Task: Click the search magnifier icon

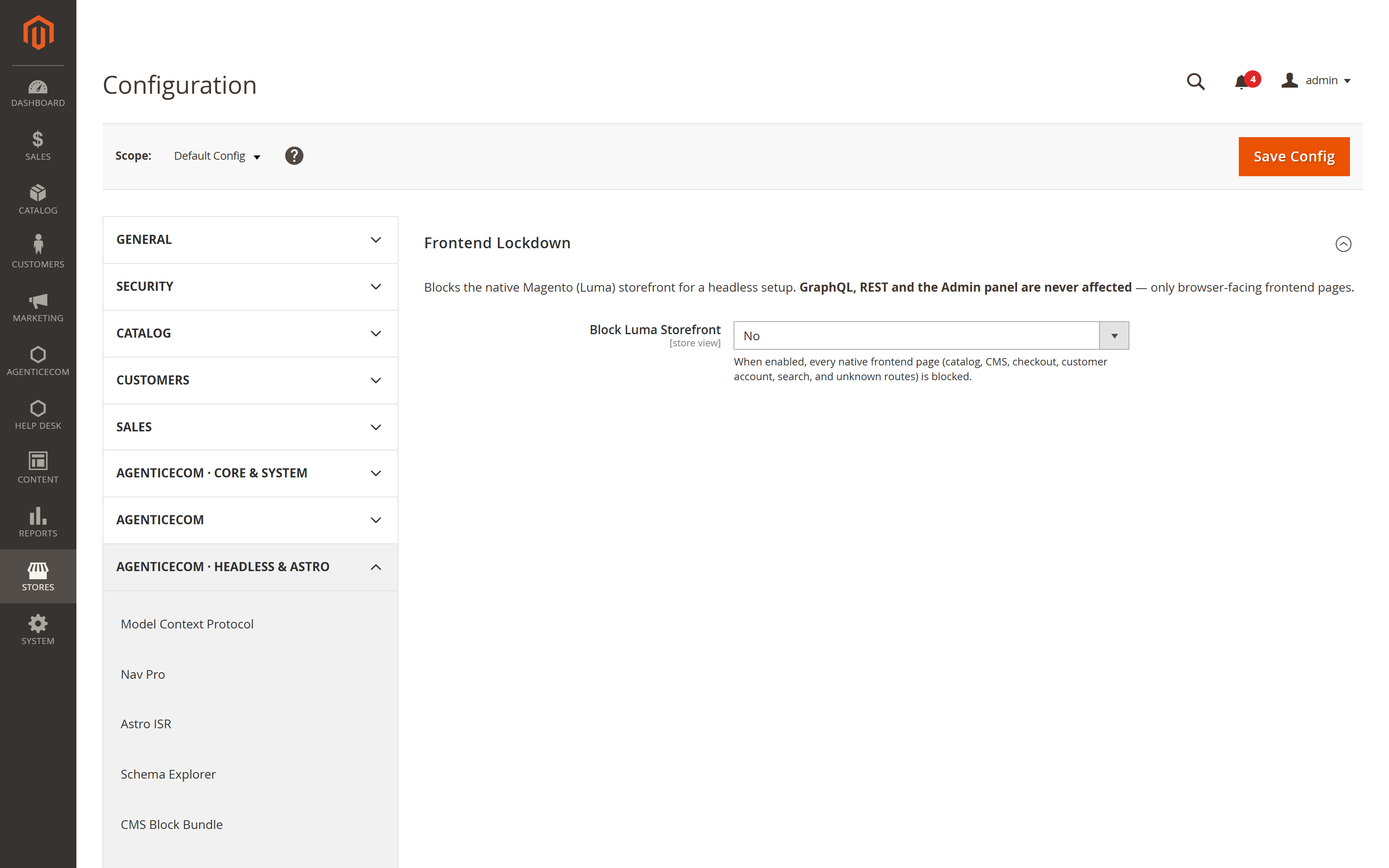Action: click(1195, 81)
